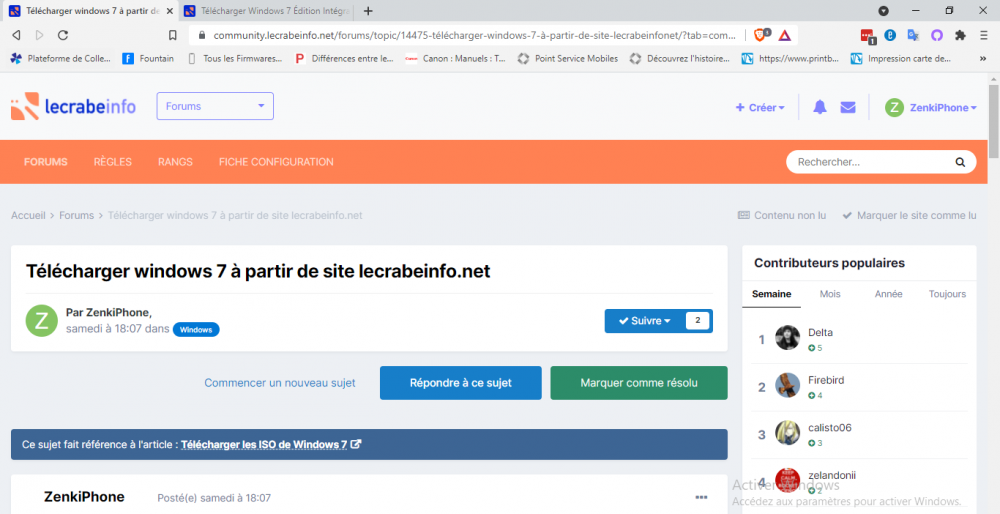This screenshot has height=514, width=1000.
Task: Click Commencer un nouveau sujet link
Action: (x=280, y=383)
